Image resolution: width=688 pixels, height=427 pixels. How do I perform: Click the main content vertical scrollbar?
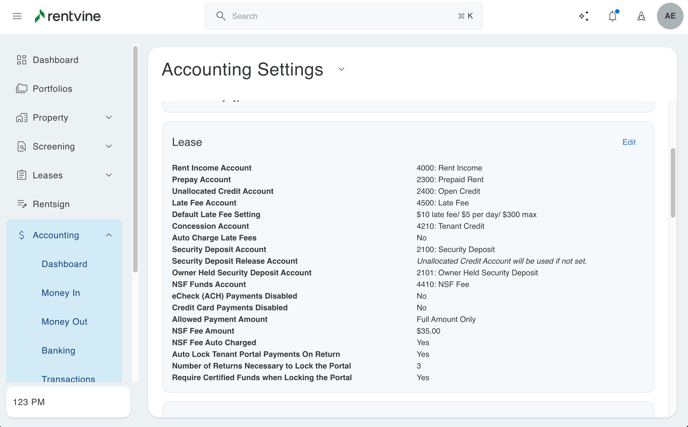[x=673, y=183]
